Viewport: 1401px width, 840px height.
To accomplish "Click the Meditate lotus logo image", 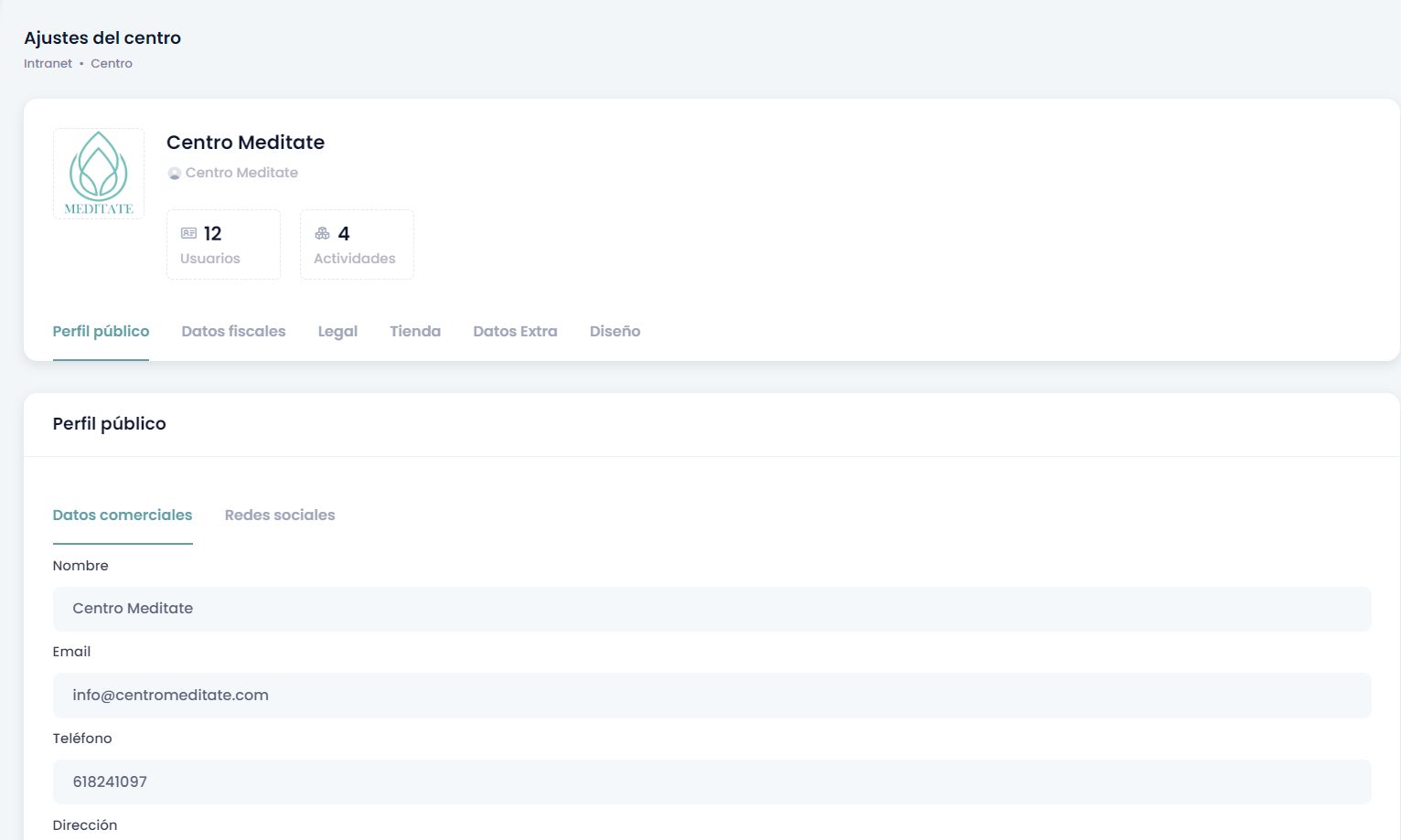I will [x=99, y=174].
